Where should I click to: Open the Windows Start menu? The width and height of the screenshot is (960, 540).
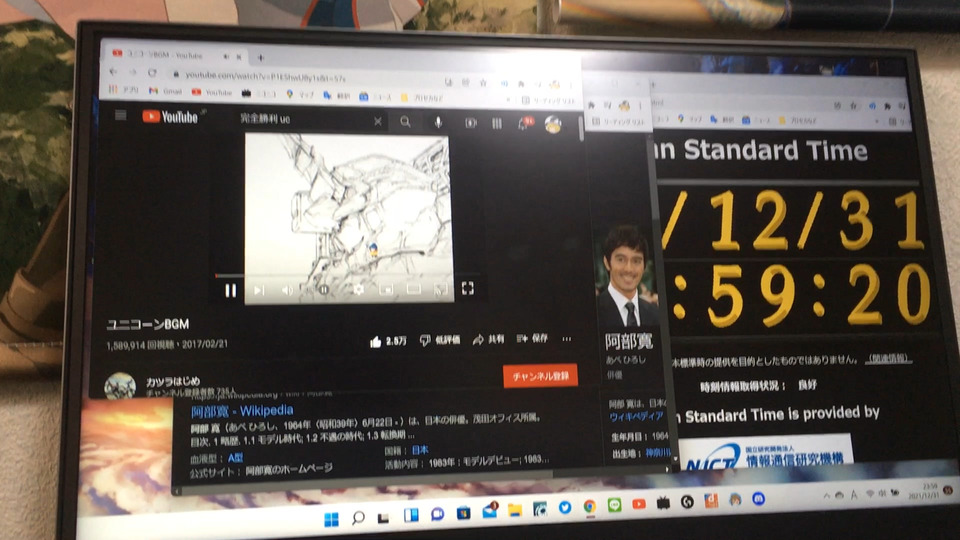coord(331,520)
